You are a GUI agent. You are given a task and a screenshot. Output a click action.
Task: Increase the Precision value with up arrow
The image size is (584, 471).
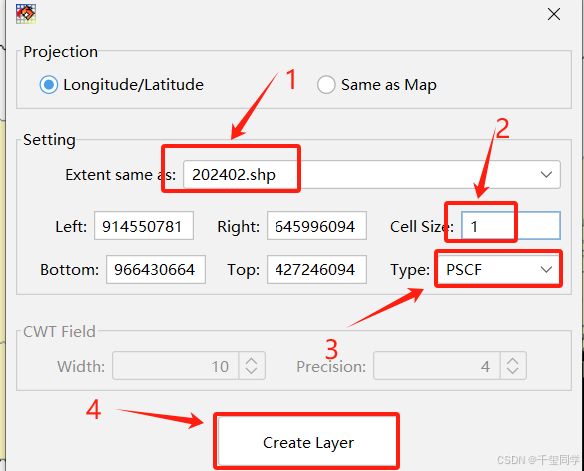point(513,360)
